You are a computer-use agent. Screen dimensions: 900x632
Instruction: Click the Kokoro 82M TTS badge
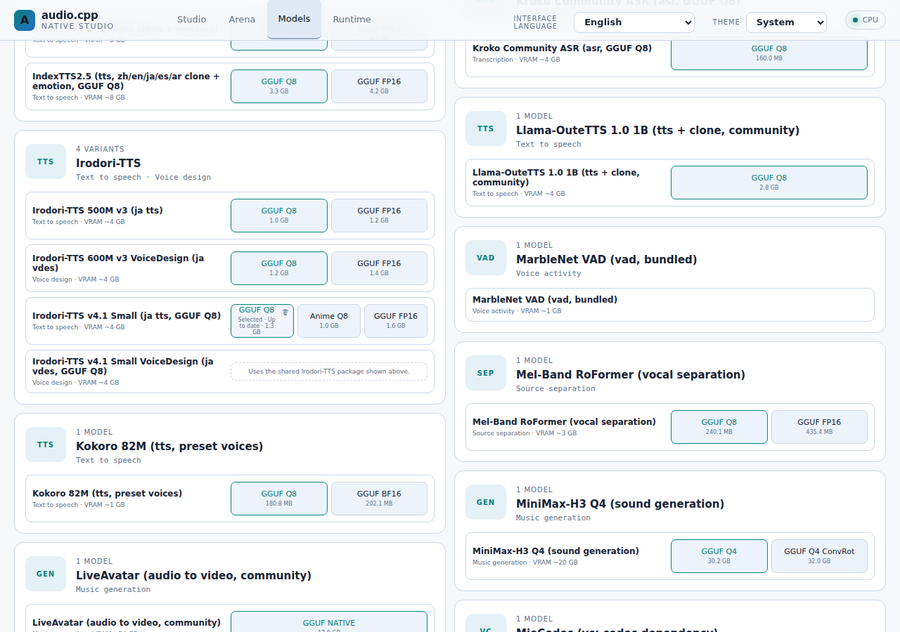point(45,445)
